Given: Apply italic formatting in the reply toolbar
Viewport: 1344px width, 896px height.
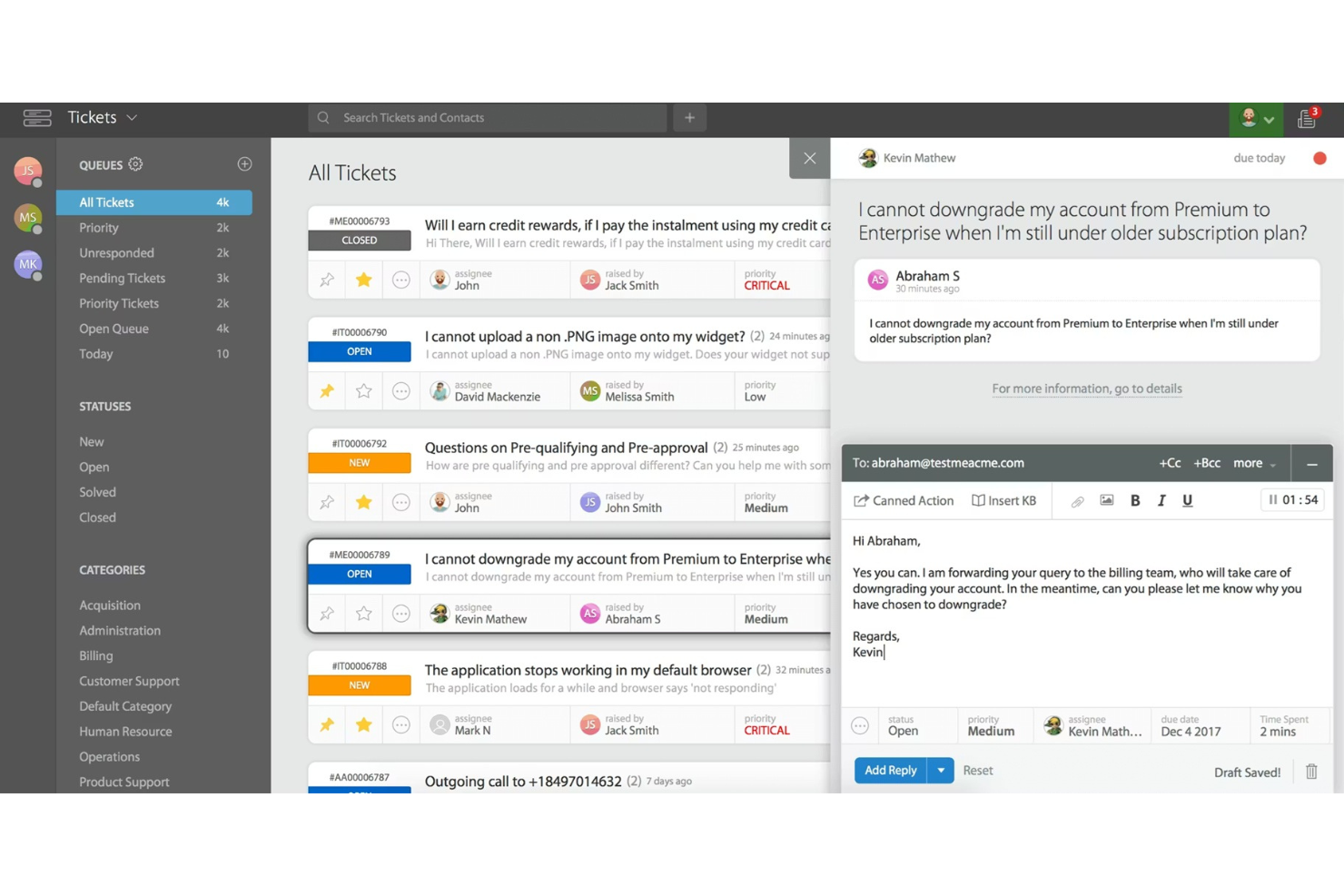Looking at the screenshot, I should 1161,500.
